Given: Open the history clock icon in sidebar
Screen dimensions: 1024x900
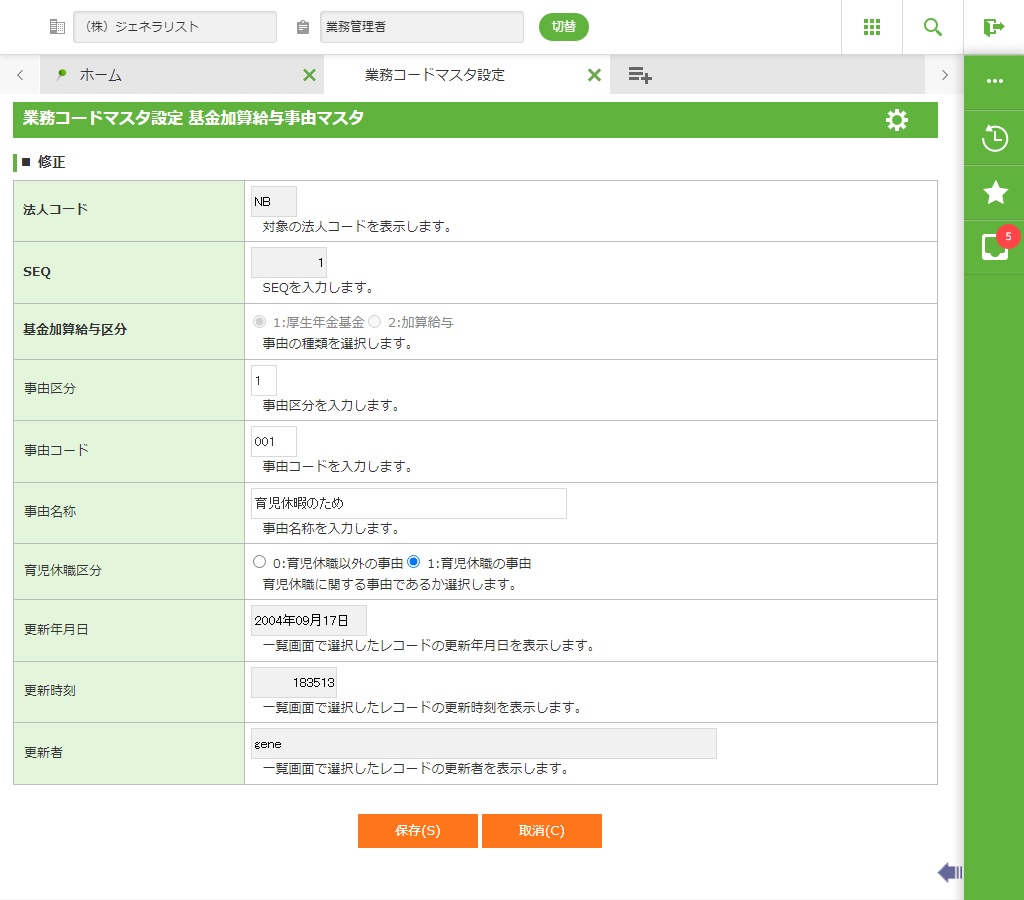Looking at the screenshot, I should 994,138.
